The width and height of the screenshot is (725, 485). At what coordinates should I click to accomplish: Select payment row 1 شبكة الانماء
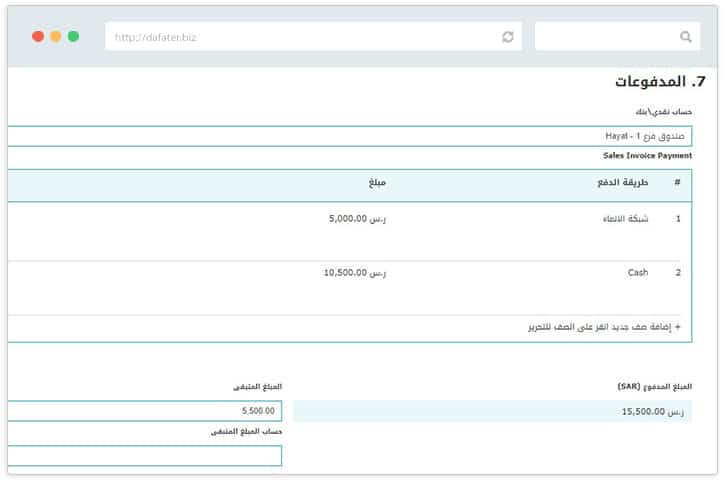pos(622,219)
